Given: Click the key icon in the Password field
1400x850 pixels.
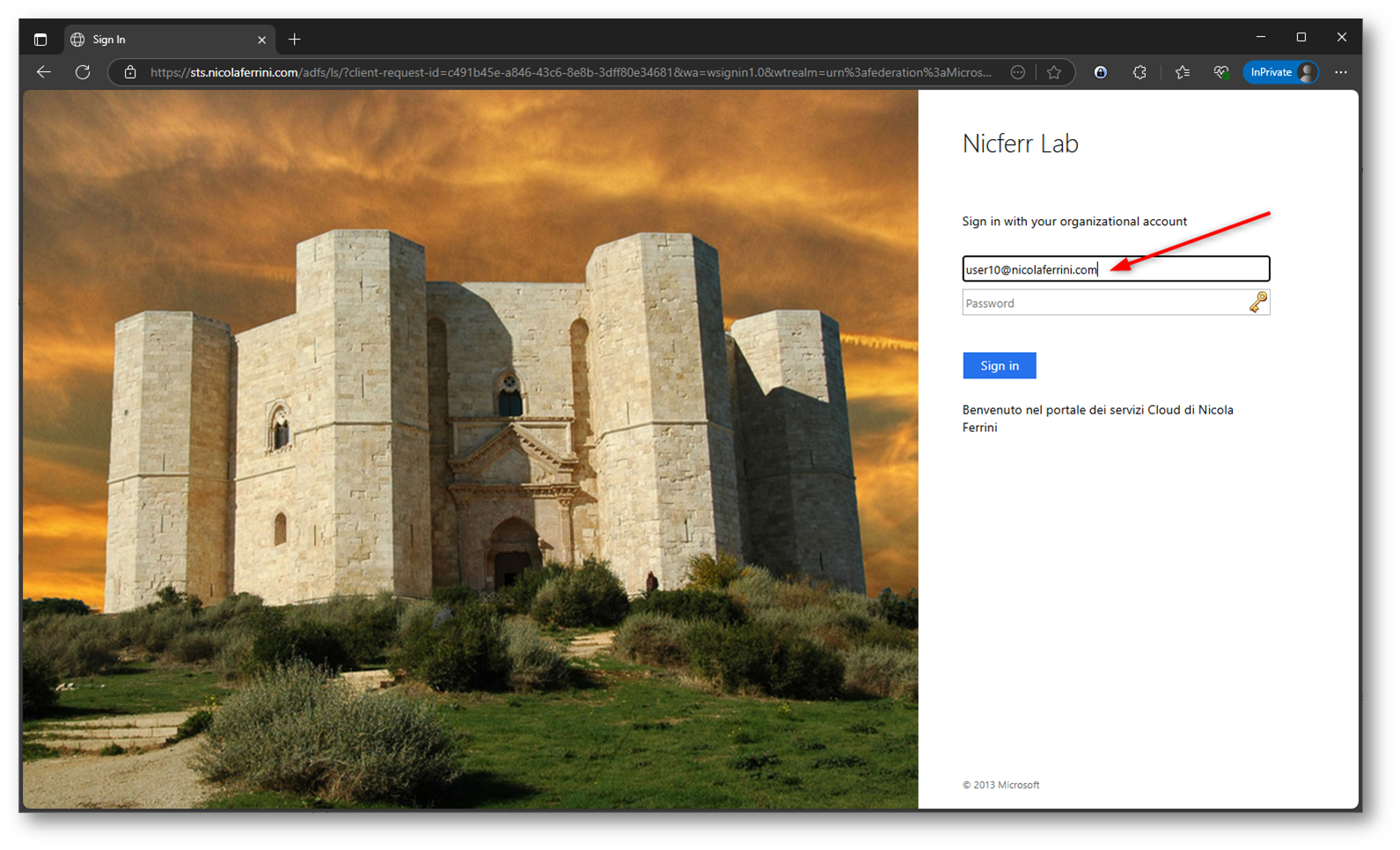Looking at the screenshot, I should pos(1258,303).
